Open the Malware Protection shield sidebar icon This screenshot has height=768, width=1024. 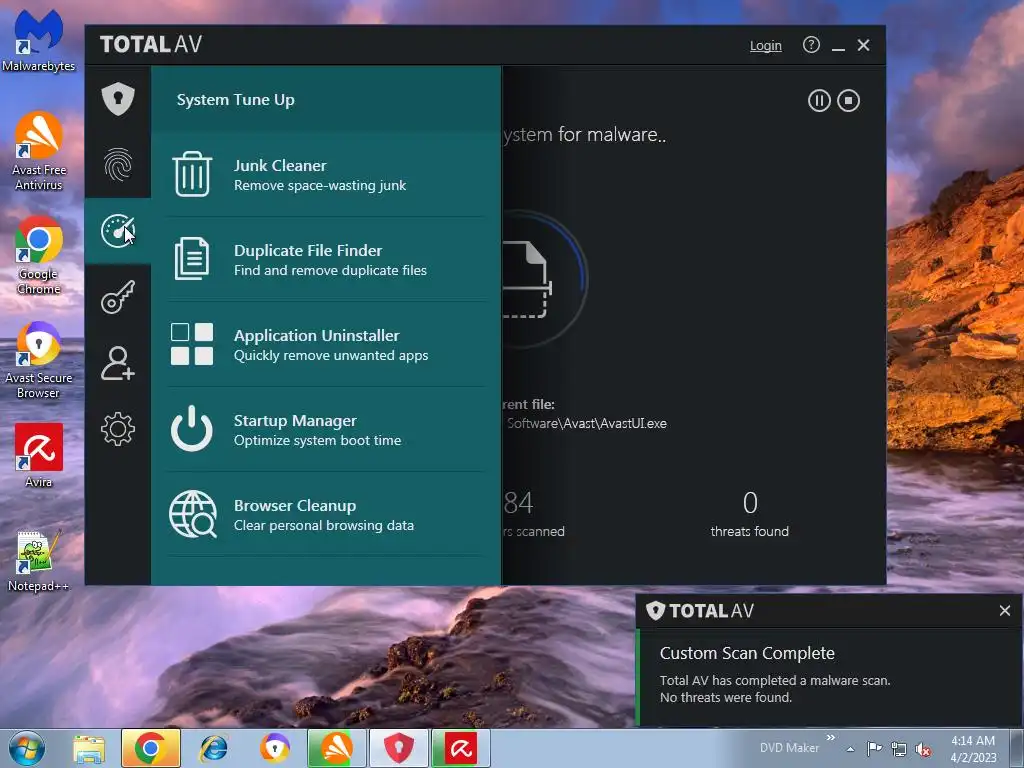pos(118,99)
